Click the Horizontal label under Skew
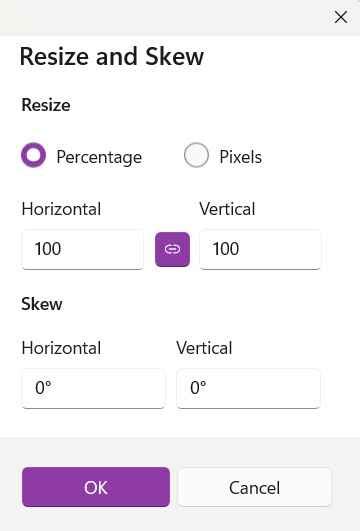Image resolution: width=360 pixels, height=531 pixels. [61, 348]
